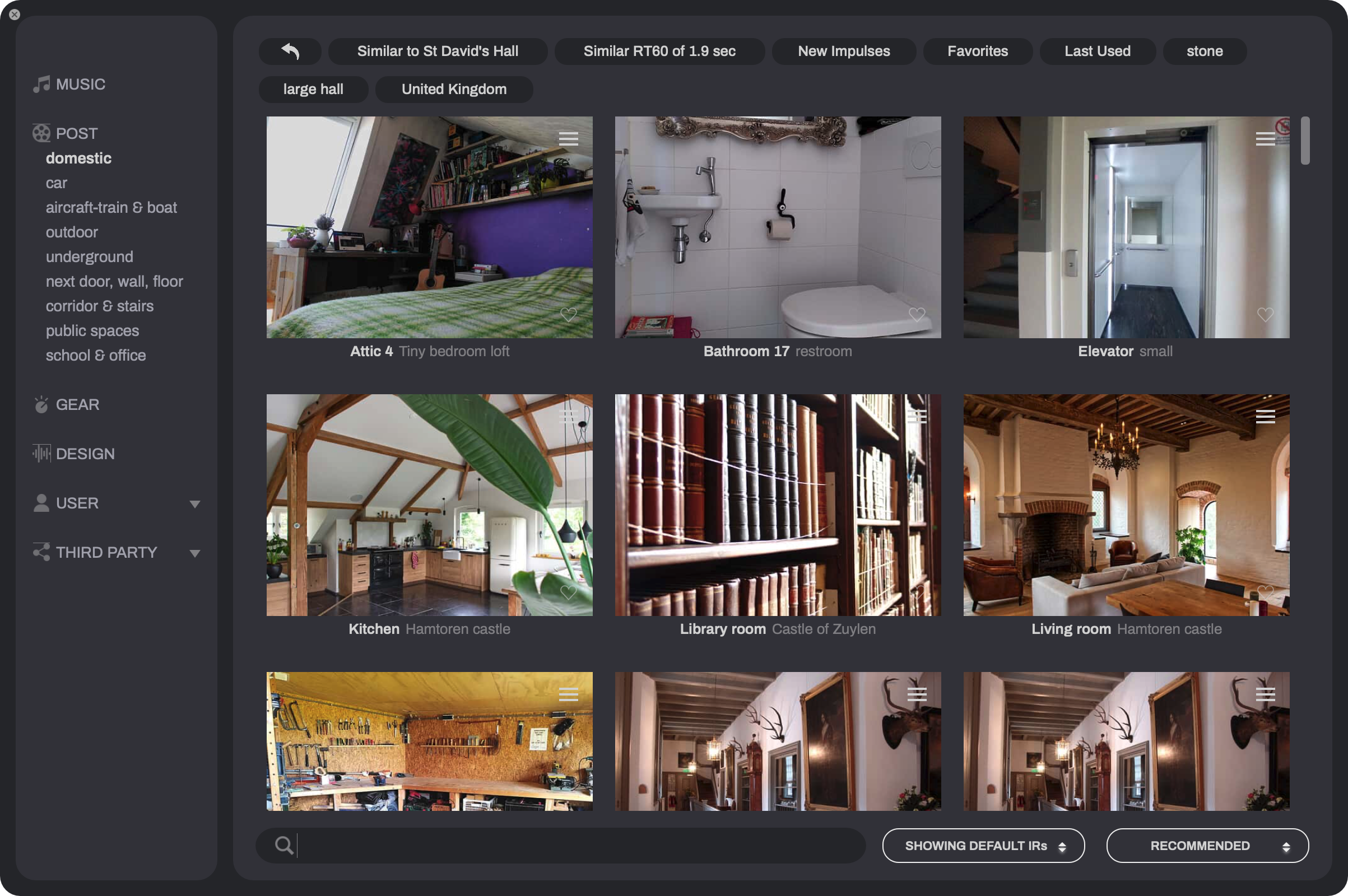This screenshot has width=1348, height=896.
Task: Click the Last Used filter
Action: click(1098, 52)
